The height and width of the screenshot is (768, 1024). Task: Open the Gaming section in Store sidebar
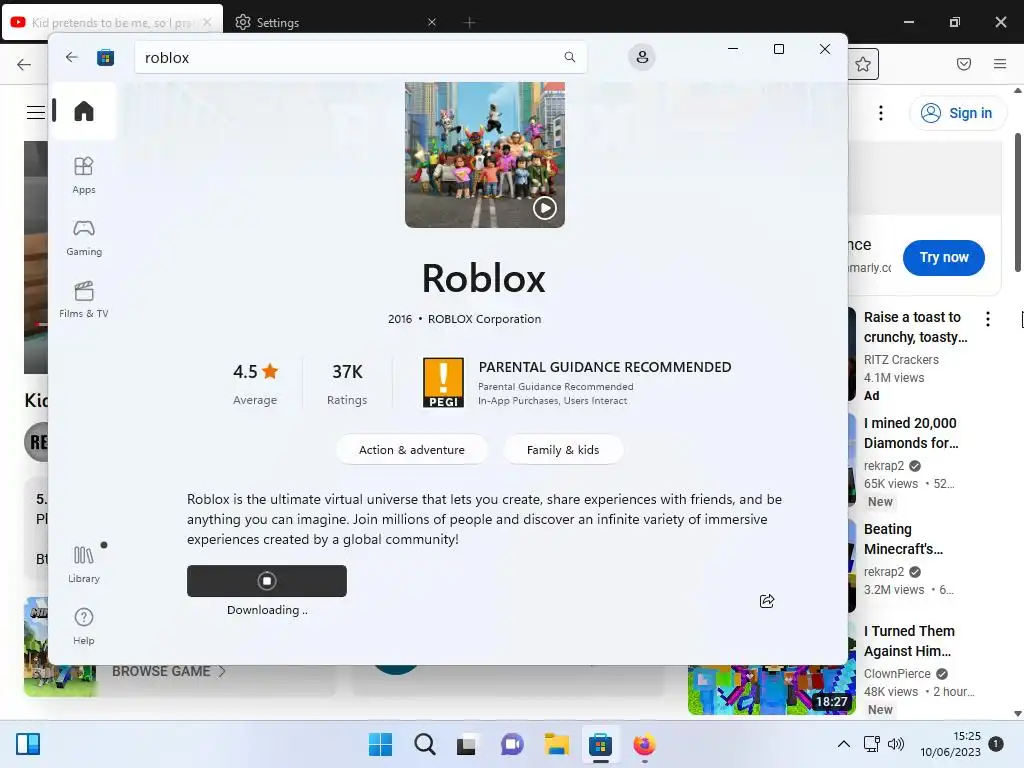[x=84, y=238]
